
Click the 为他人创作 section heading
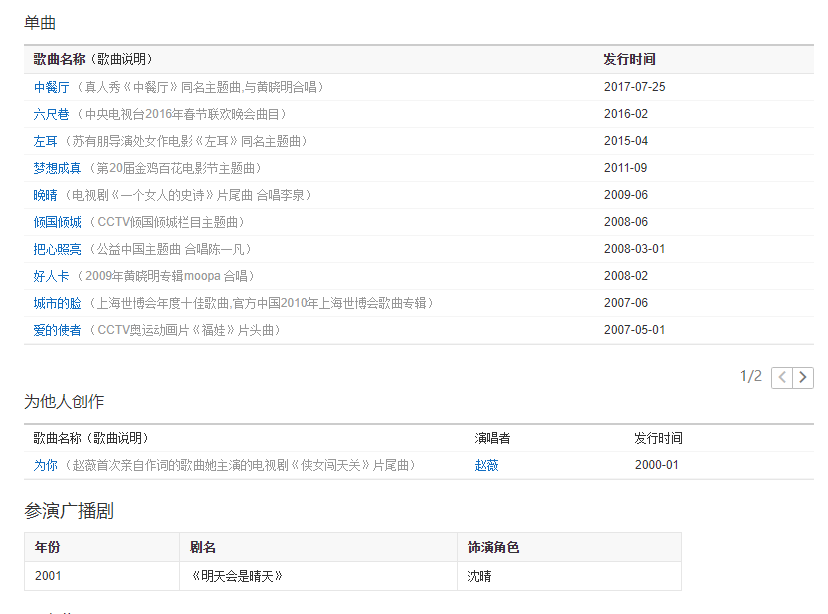click(x=64, y=402)
